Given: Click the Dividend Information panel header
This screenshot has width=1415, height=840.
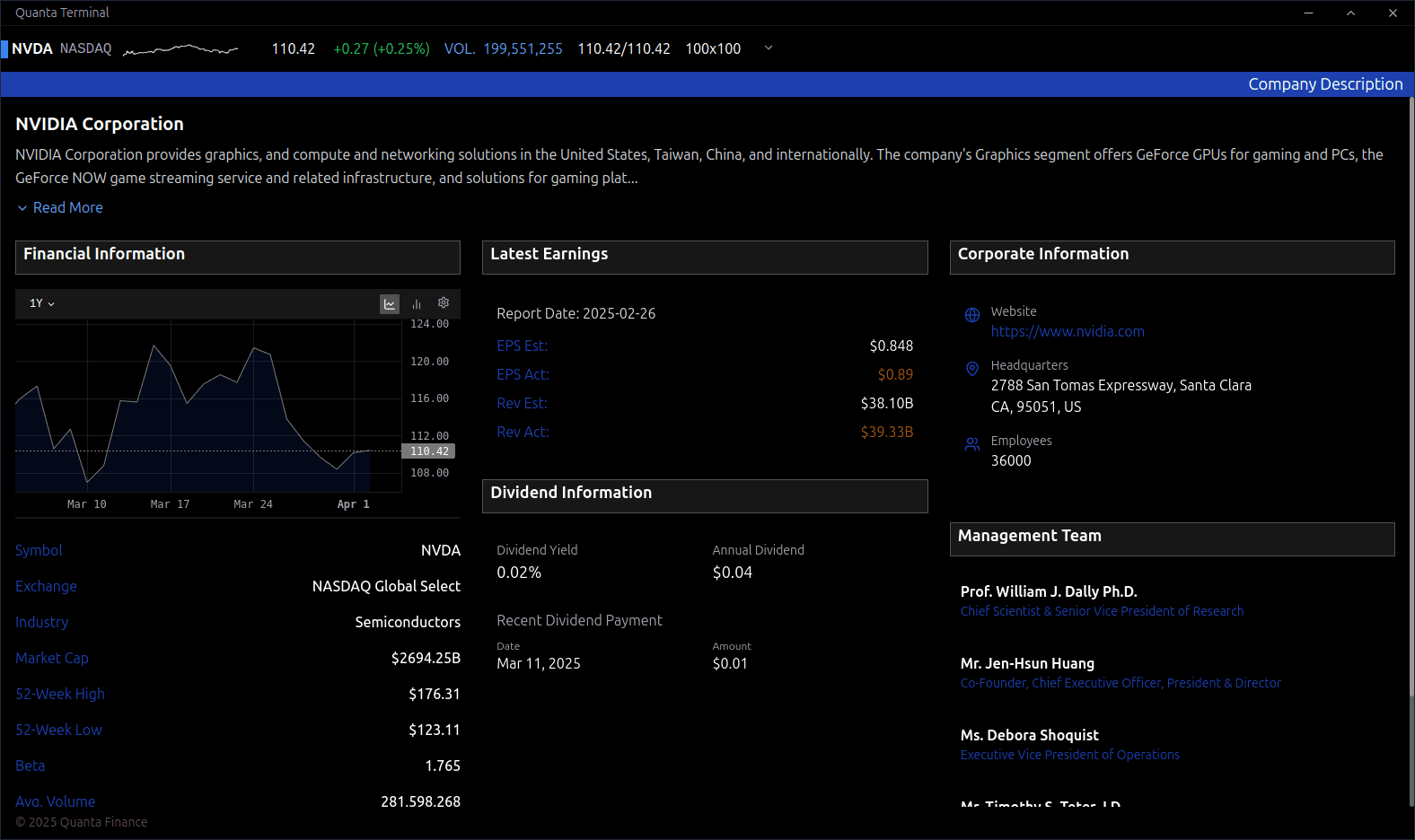Looking at the screenshot, I should pos(705,496).
